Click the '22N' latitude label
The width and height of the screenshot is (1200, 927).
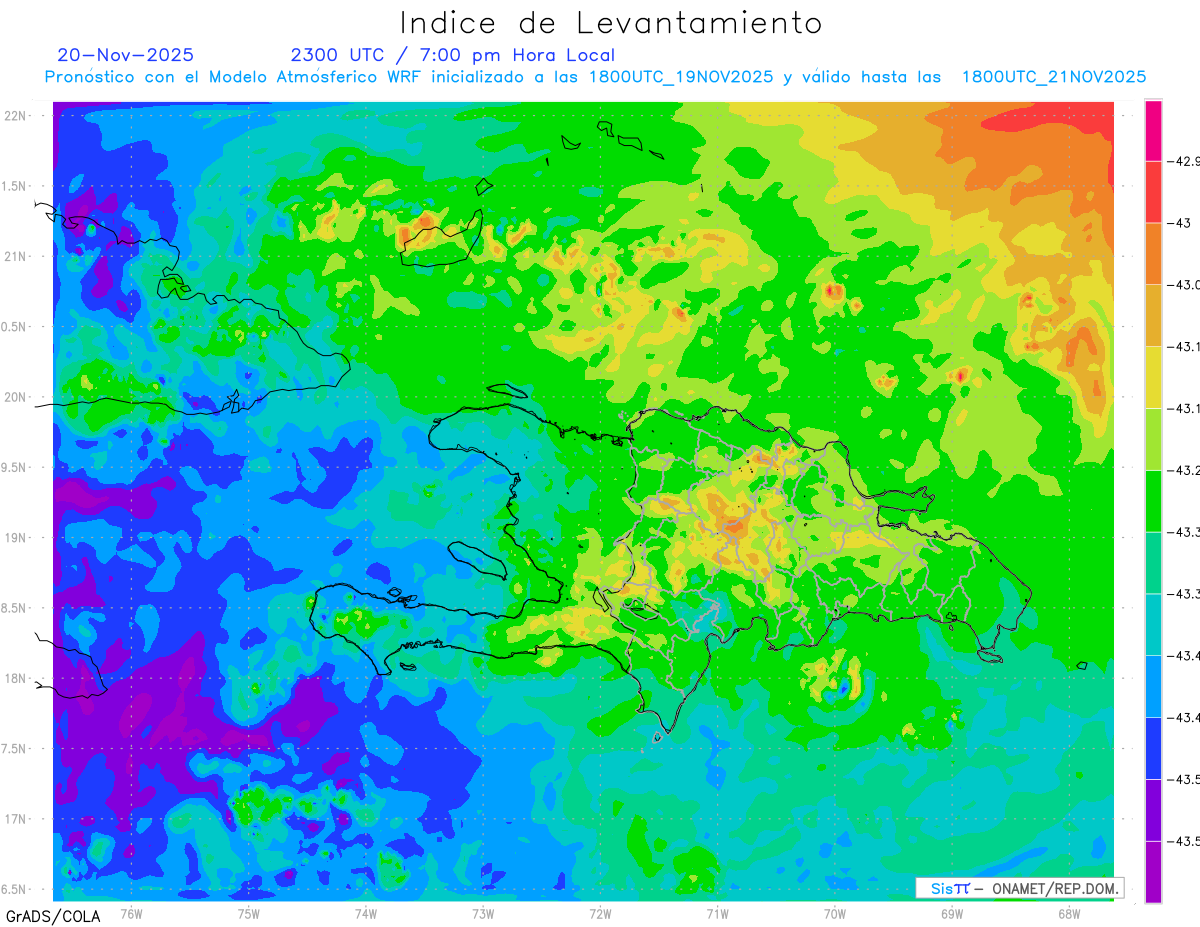[15, 116]
